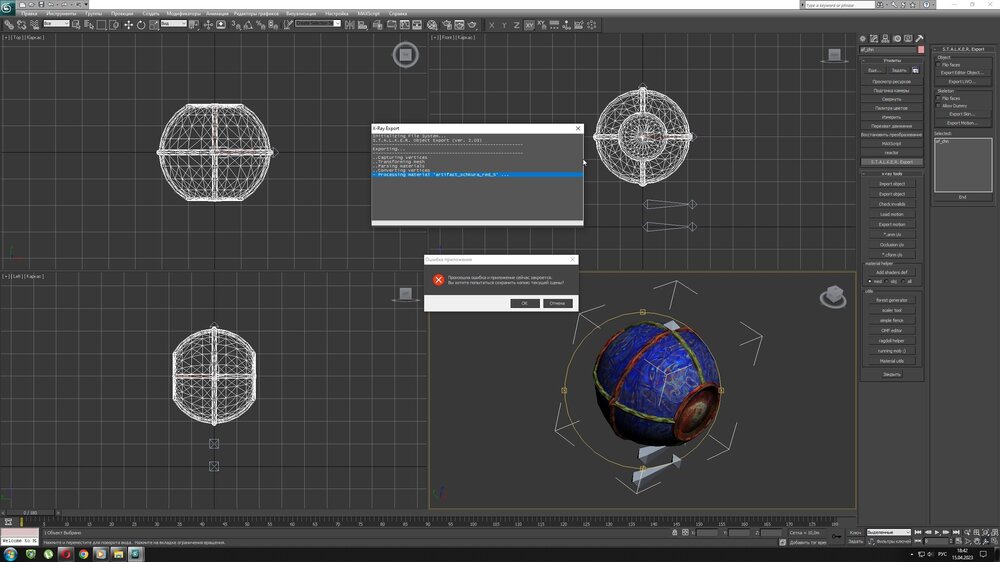Click the 3ds Max application logo button
This screenshot has height=562, width=1000.
click(7, 6)
